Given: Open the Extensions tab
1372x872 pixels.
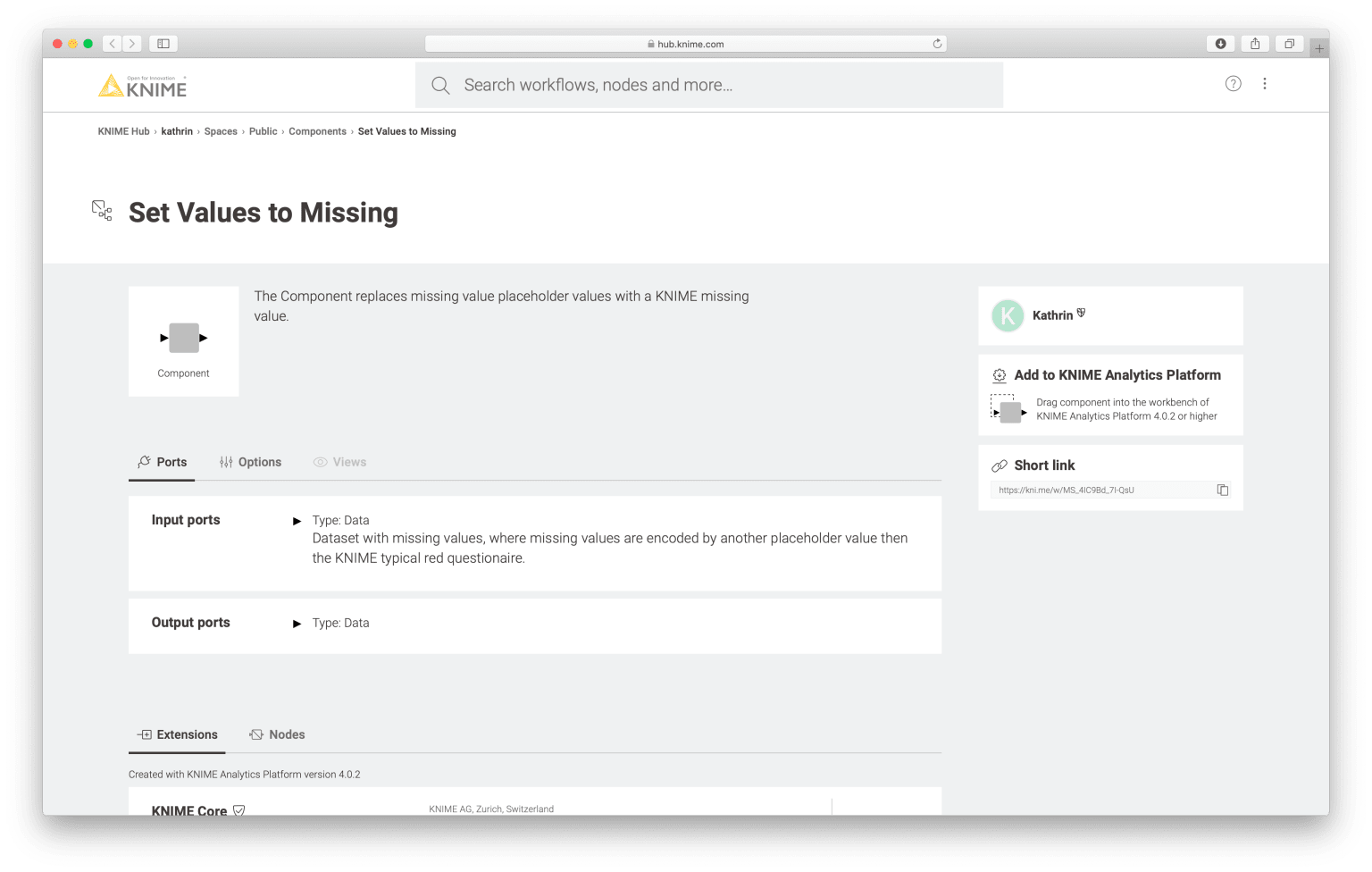Looking at the screenshot, I should (177, 734).
